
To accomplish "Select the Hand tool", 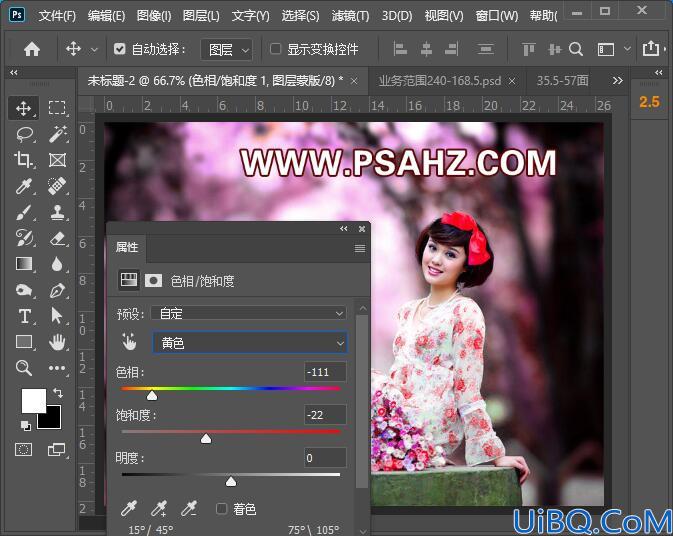I will pos(57,342).
